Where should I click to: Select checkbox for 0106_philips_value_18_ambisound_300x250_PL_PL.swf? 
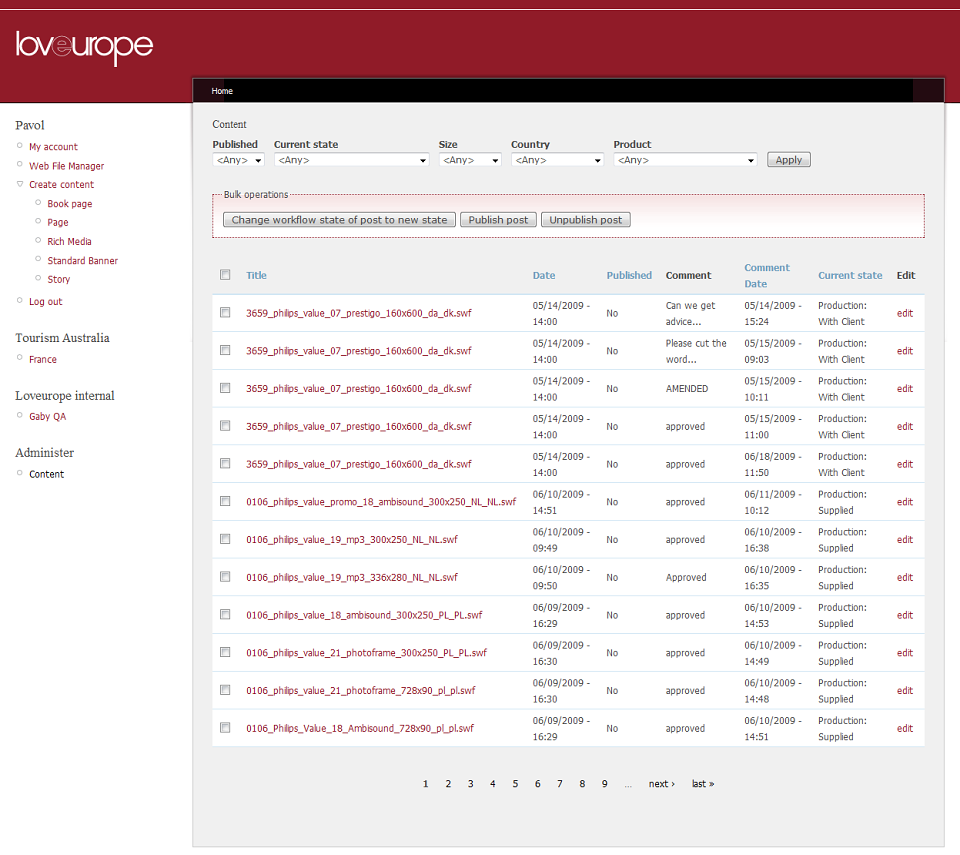225,614
